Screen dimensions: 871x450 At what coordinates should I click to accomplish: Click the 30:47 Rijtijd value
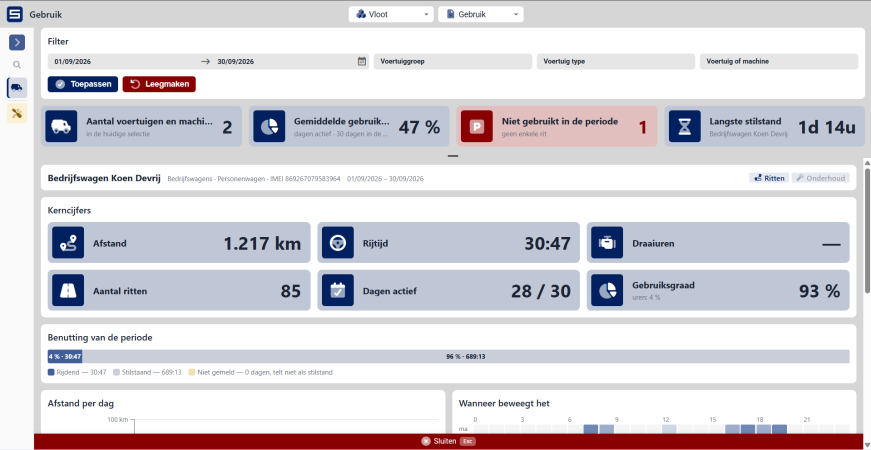[548, 243]
